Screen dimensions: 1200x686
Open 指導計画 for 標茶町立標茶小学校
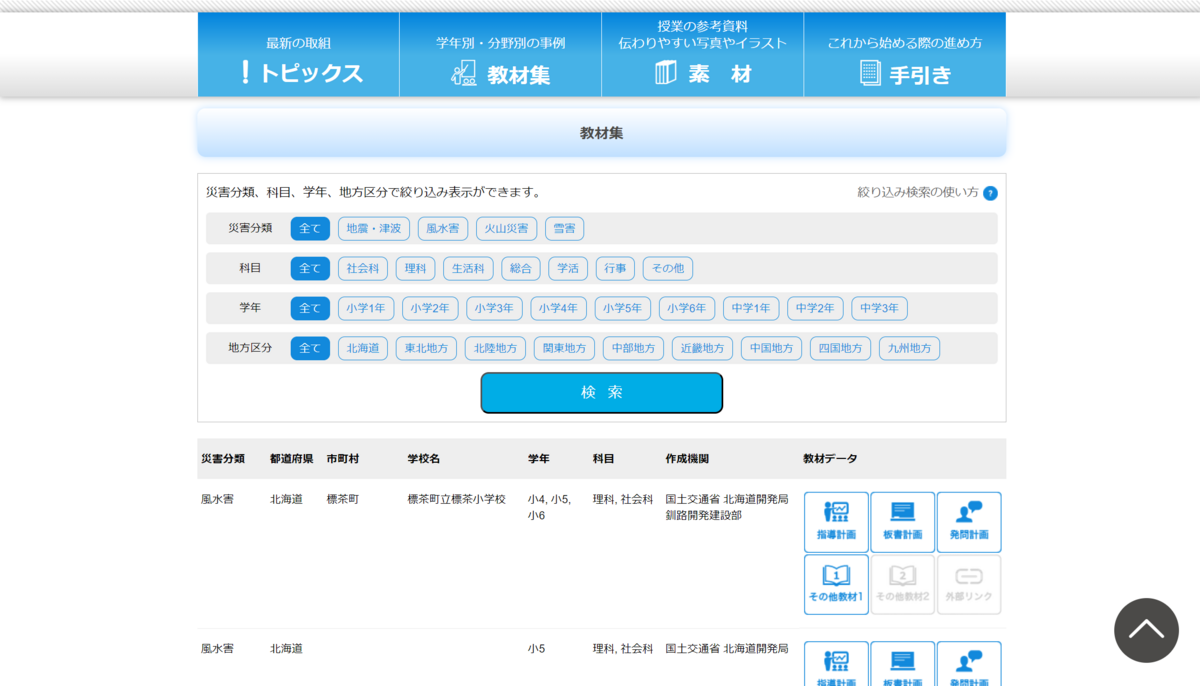(836, 522)
